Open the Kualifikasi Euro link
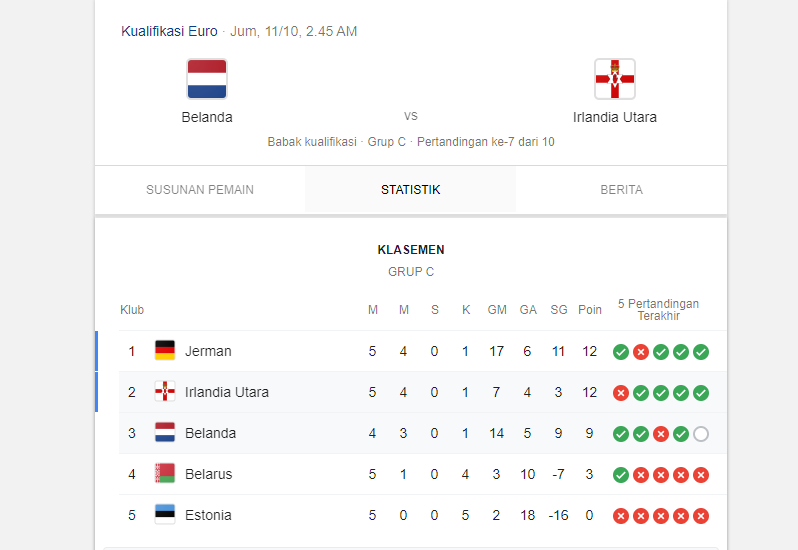 pos(169,31)
